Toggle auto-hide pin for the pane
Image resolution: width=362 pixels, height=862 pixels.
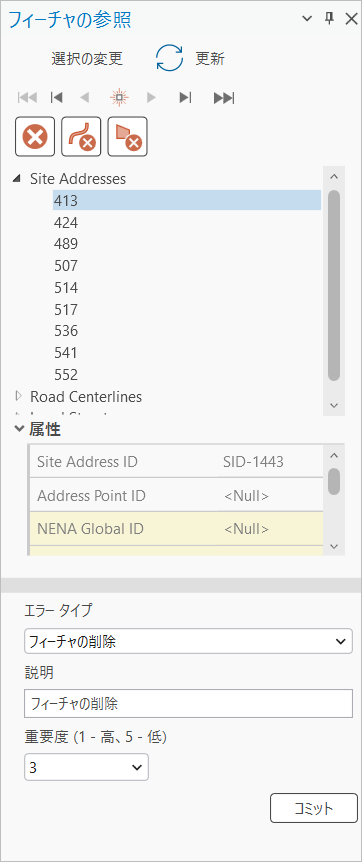[x=329, y=19]
